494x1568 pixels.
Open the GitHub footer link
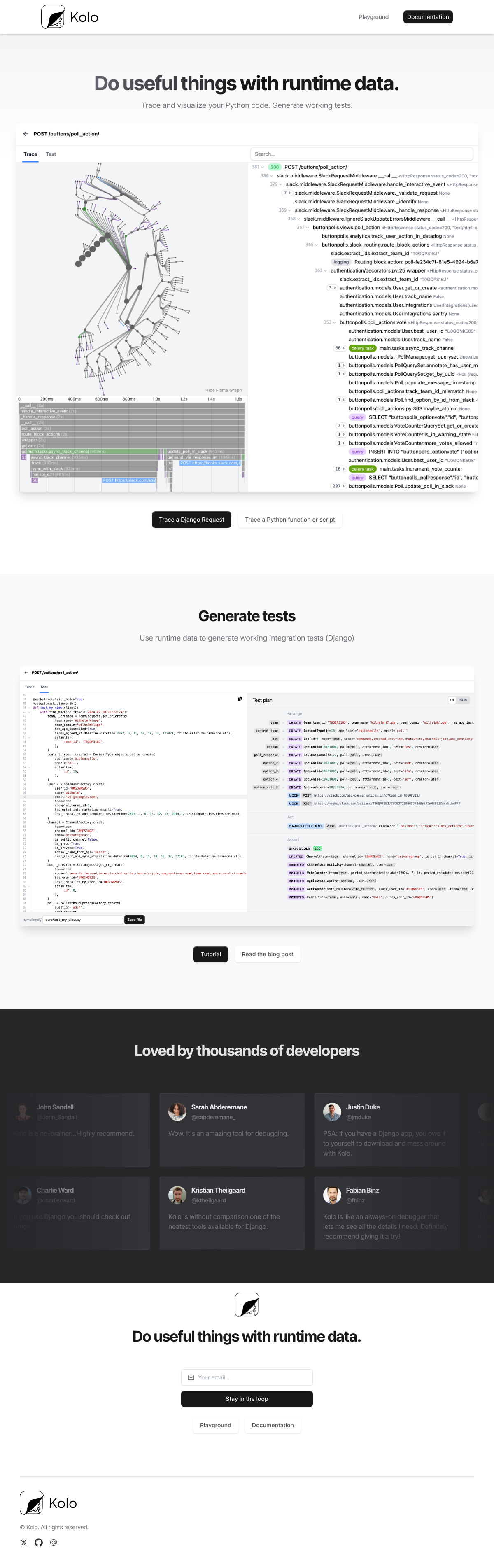(x=38, y=1542)
